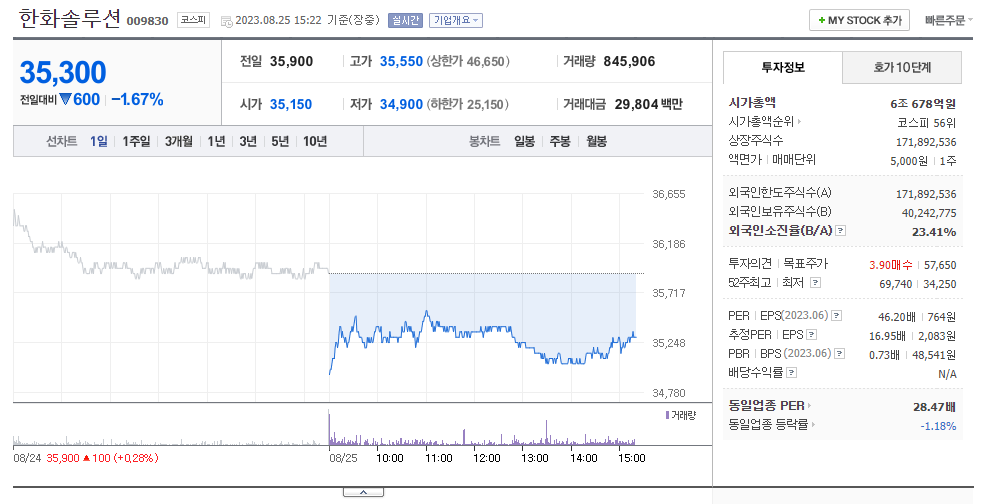
Task: Click 투자의견 label link
Action: (750, 263)
